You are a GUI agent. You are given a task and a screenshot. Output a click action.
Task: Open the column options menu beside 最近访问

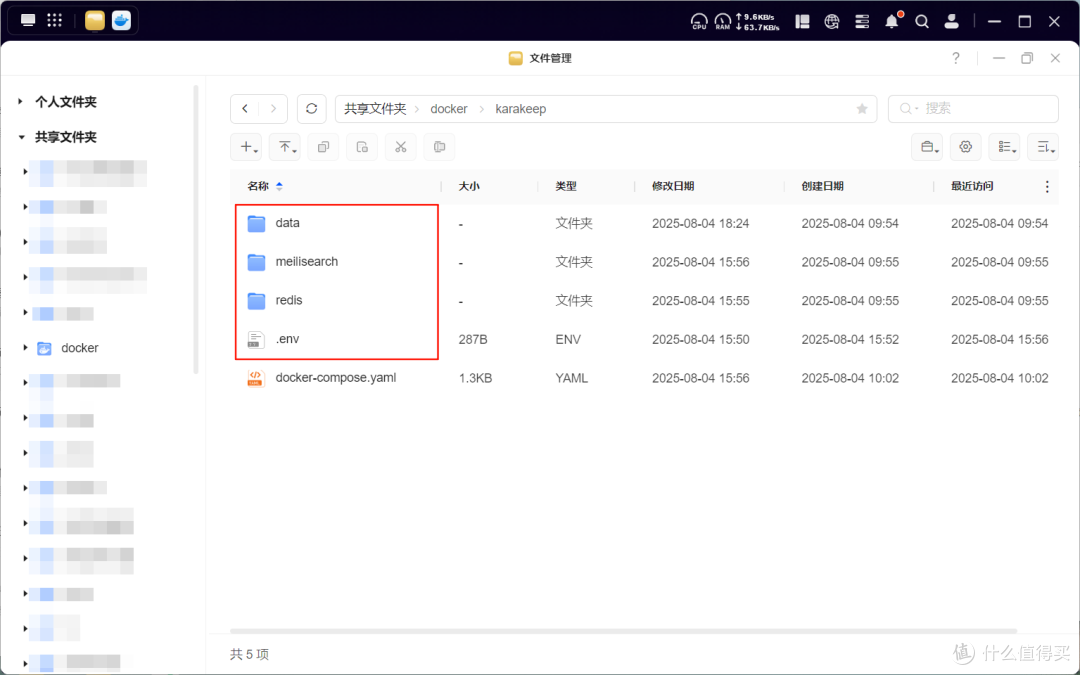[x=1045, y=186]
